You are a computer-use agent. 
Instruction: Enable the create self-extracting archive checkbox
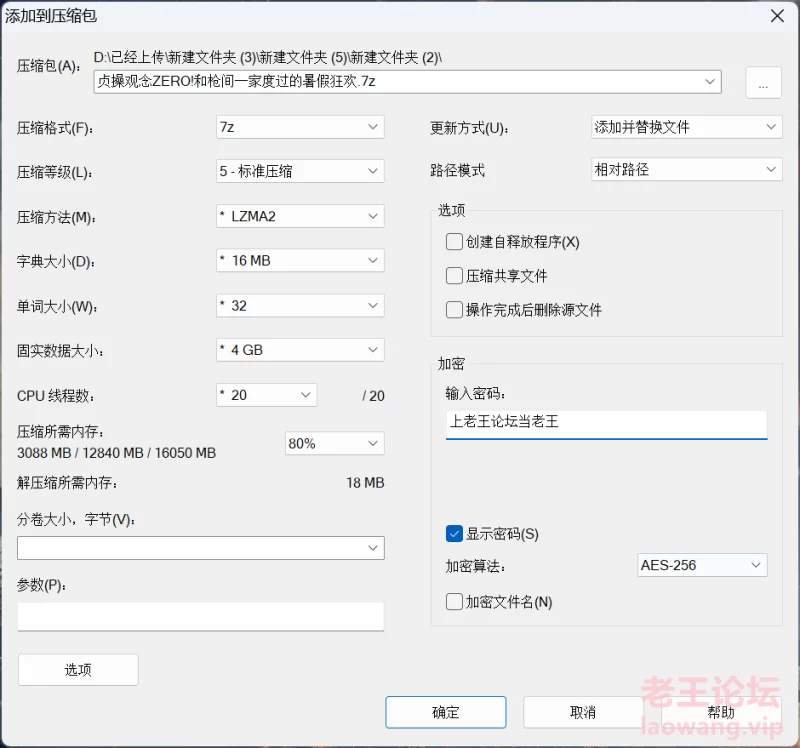tap(455, 242)
